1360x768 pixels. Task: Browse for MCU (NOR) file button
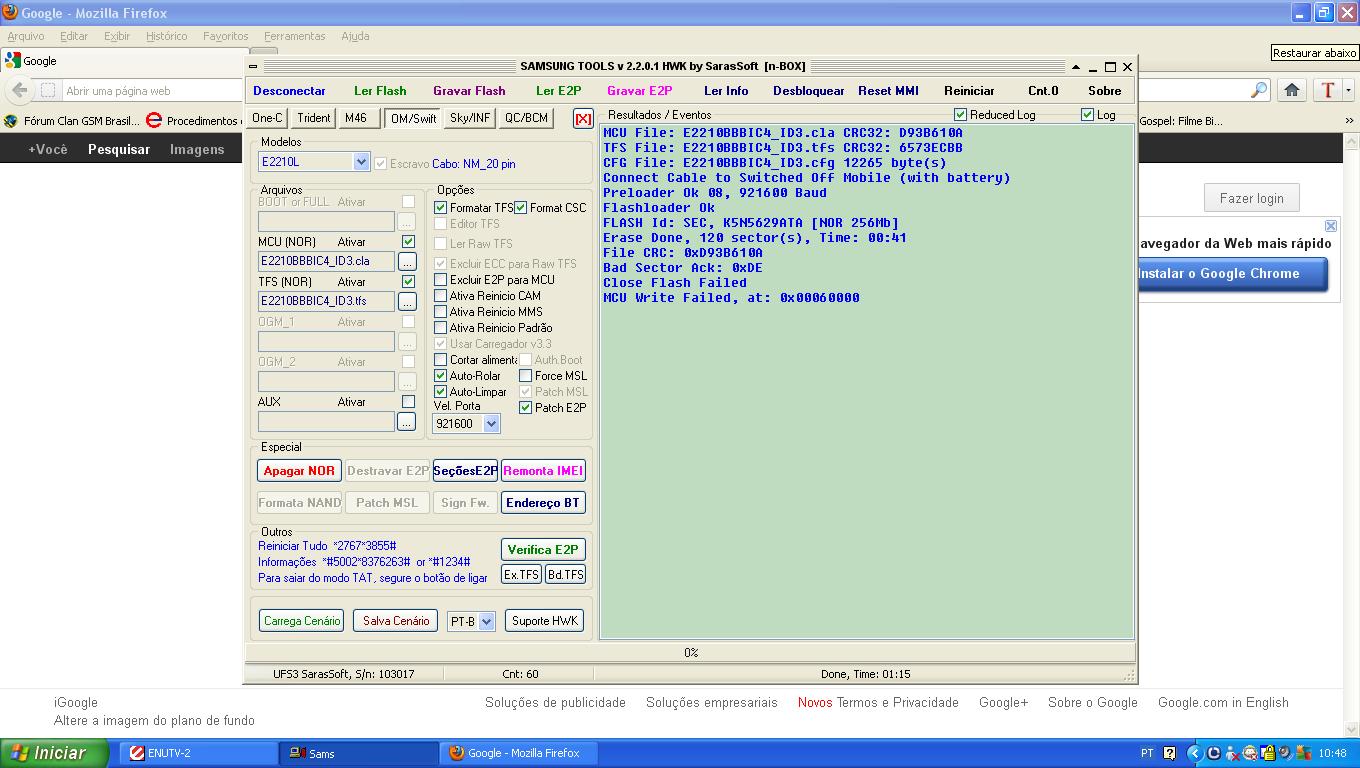407,261
